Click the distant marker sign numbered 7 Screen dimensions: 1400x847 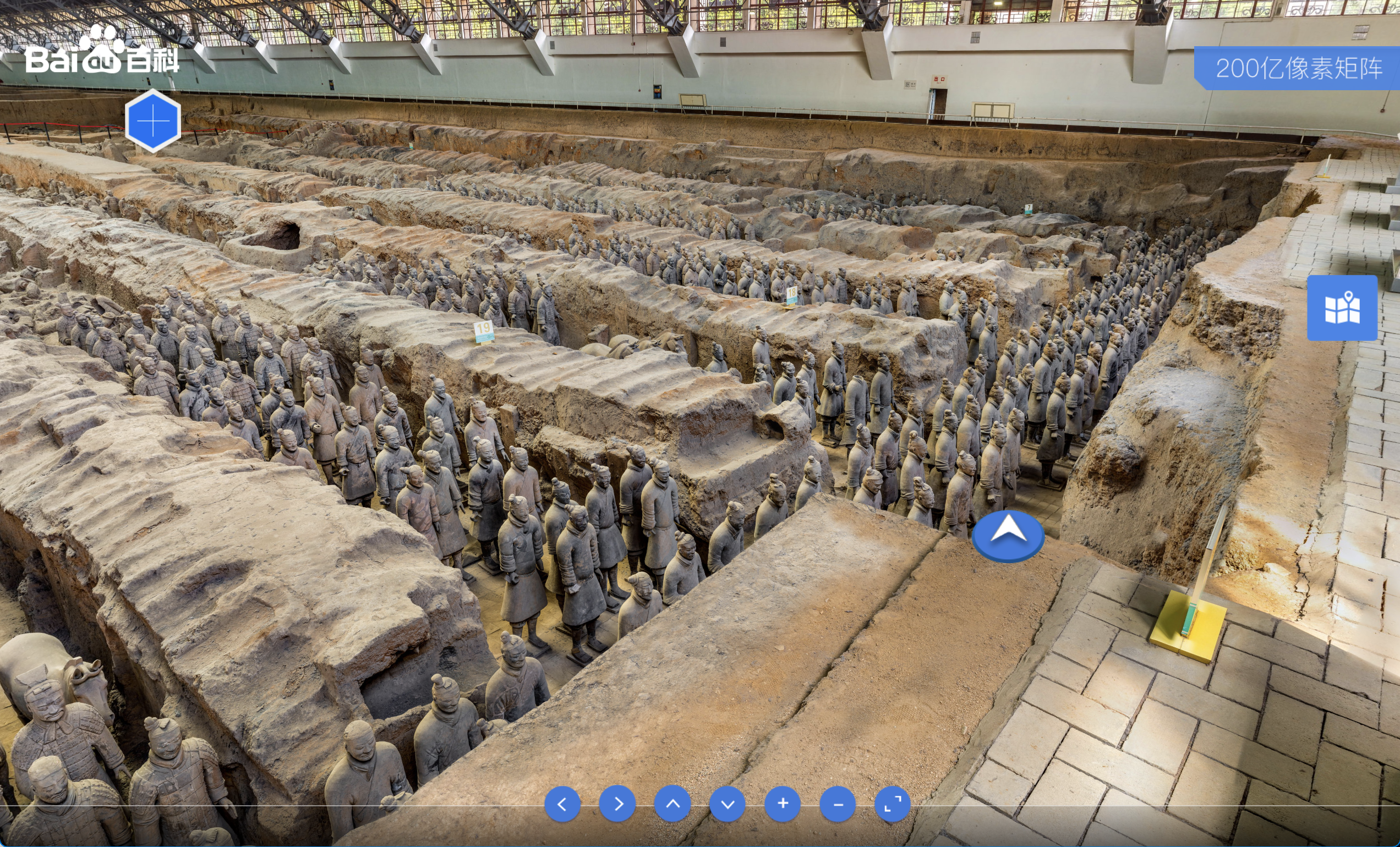click(x=1029, y=210)
